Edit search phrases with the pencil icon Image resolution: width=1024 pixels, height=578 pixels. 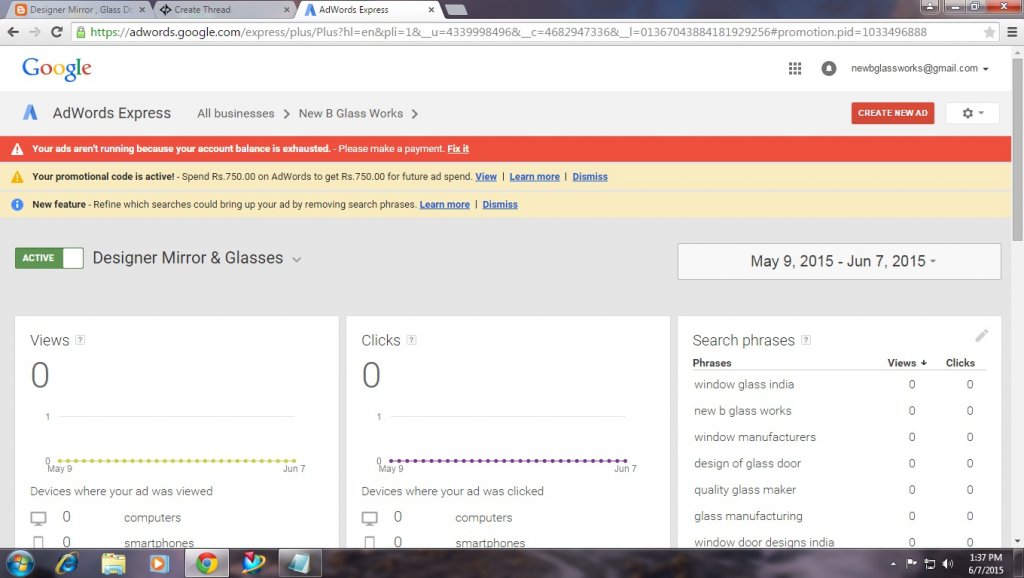click(x=981, y=336)
